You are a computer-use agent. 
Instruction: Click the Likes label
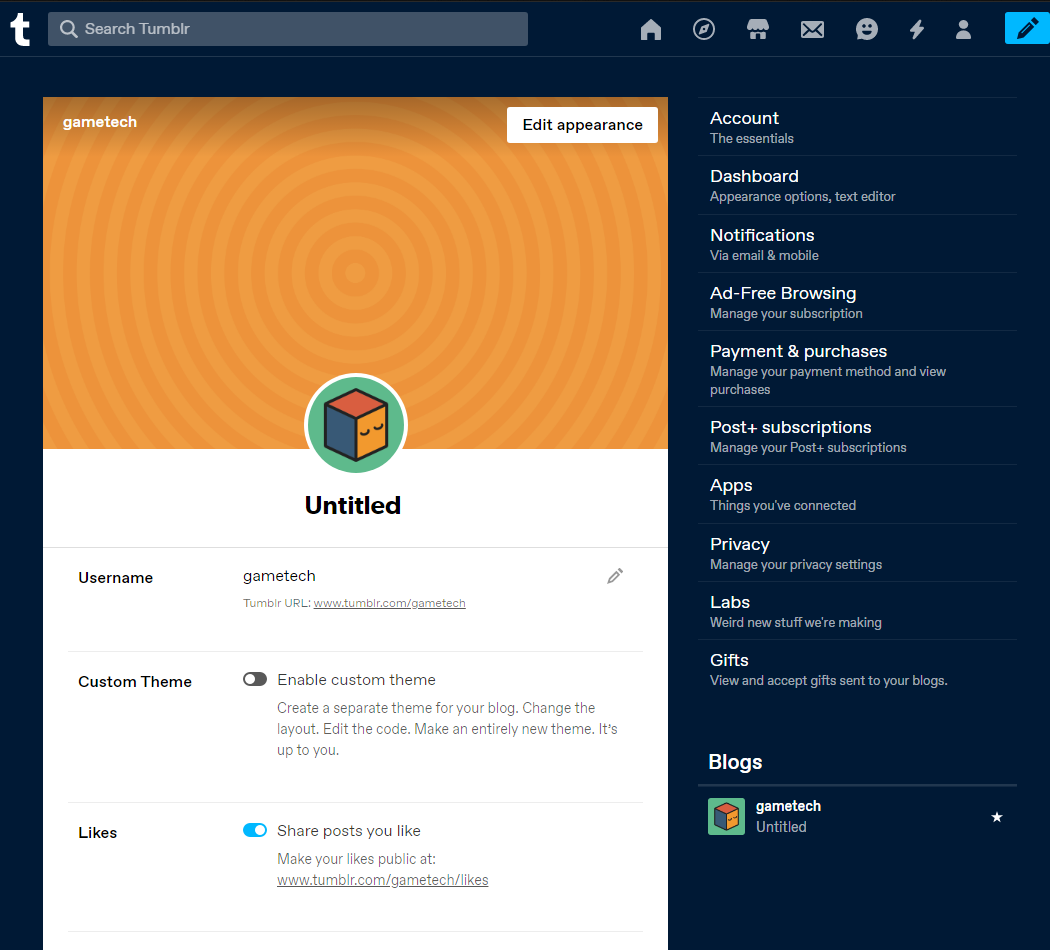click(97, 832)
